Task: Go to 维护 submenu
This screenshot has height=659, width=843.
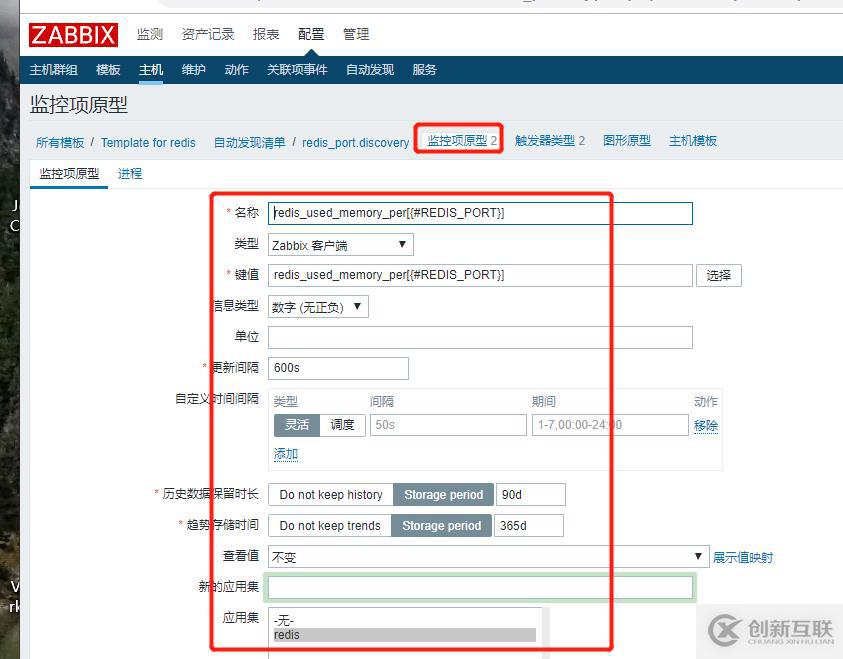Action: pyautogui.click(x=194, y=70)
